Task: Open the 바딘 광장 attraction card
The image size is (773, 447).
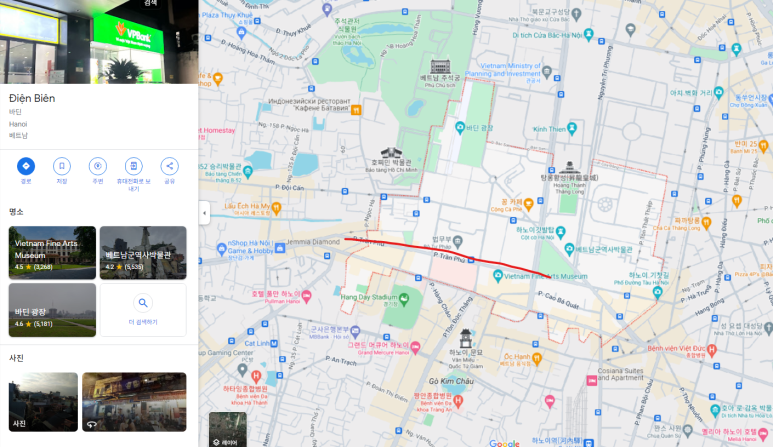Action: pos(52,309)
